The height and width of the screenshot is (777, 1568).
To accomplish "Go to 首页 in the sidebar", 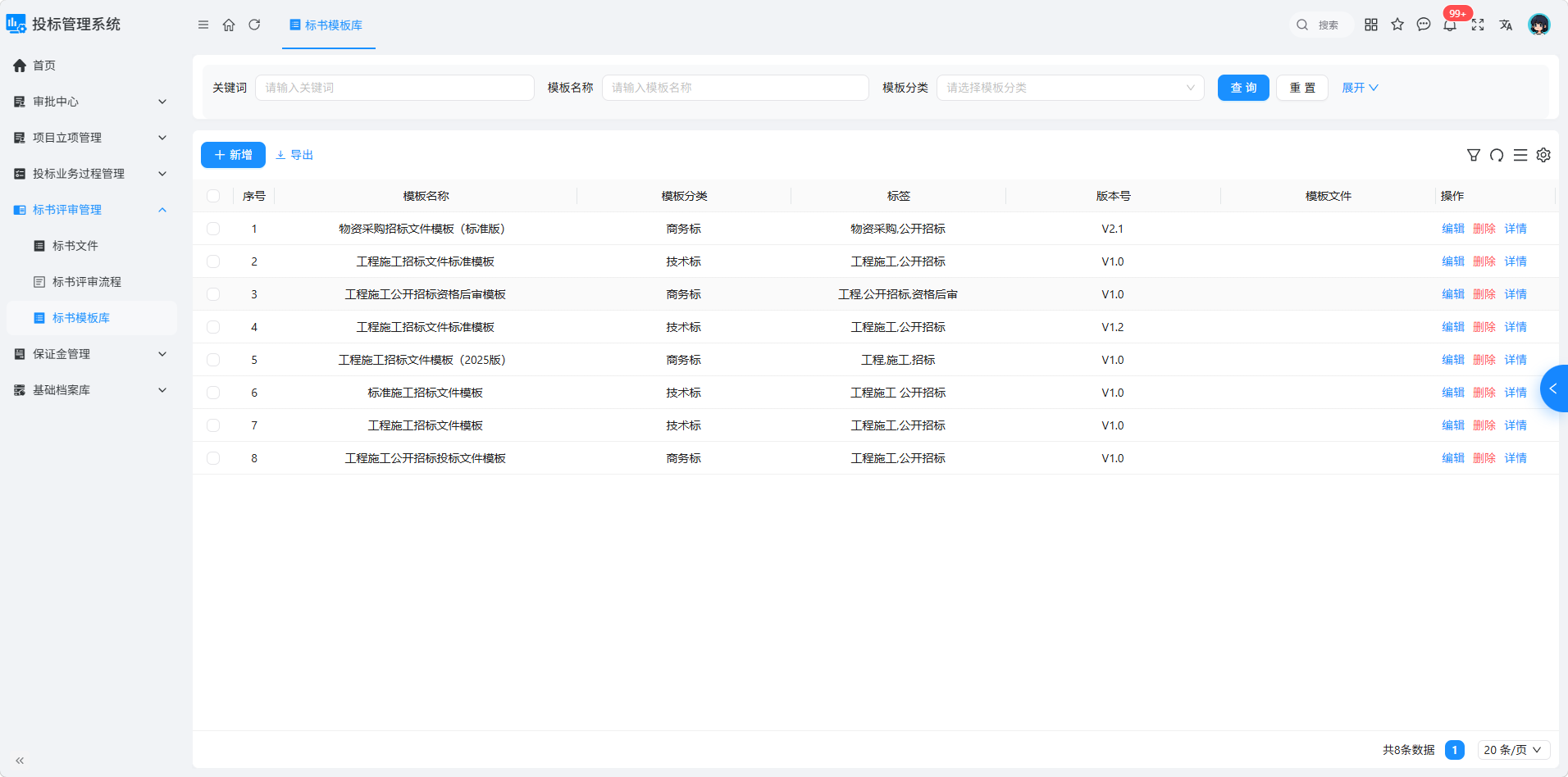I will pyautogui.click(x=91, y=66).
